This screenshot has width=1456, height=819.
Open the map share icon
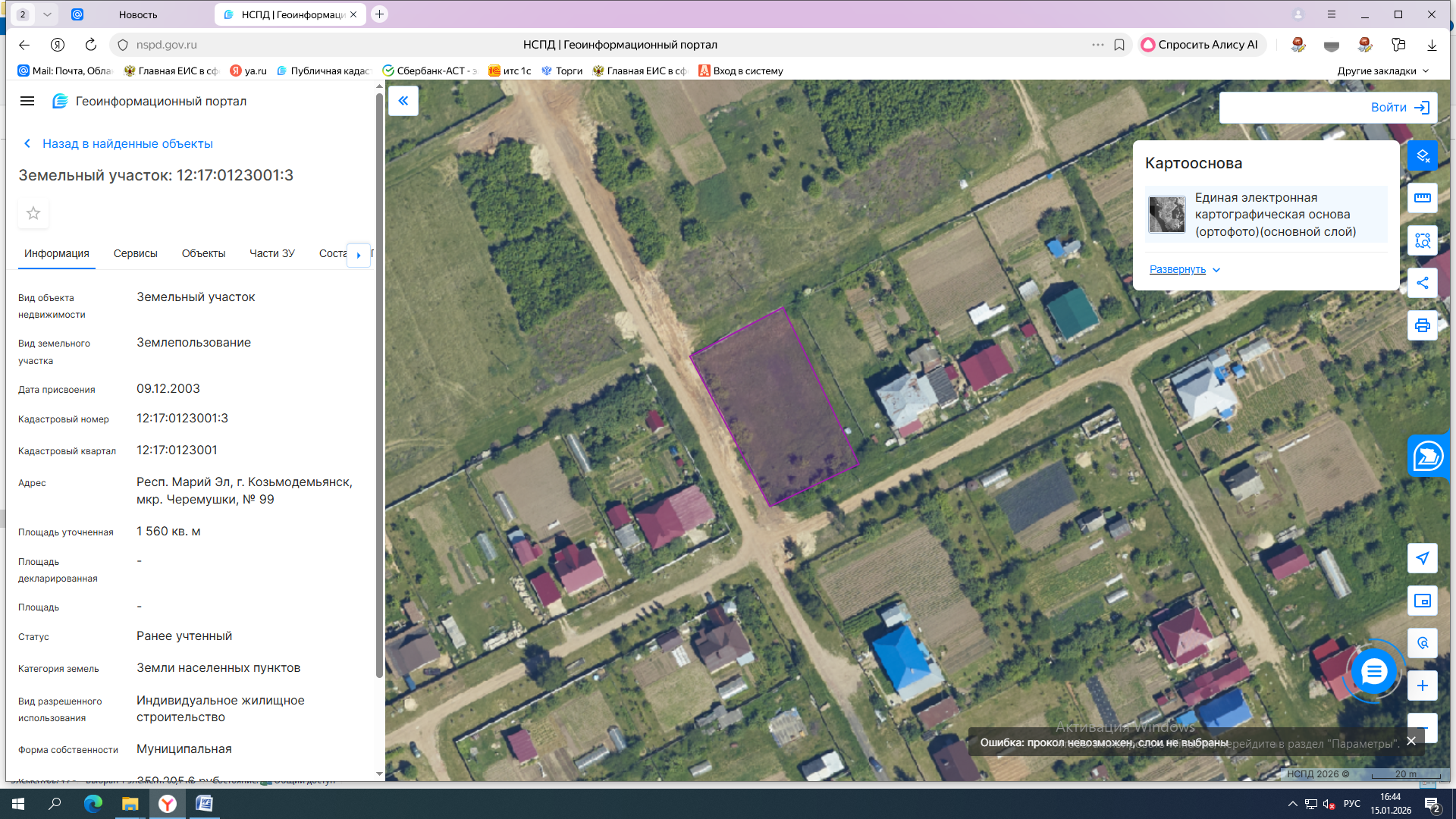(x=1422, y=283)
